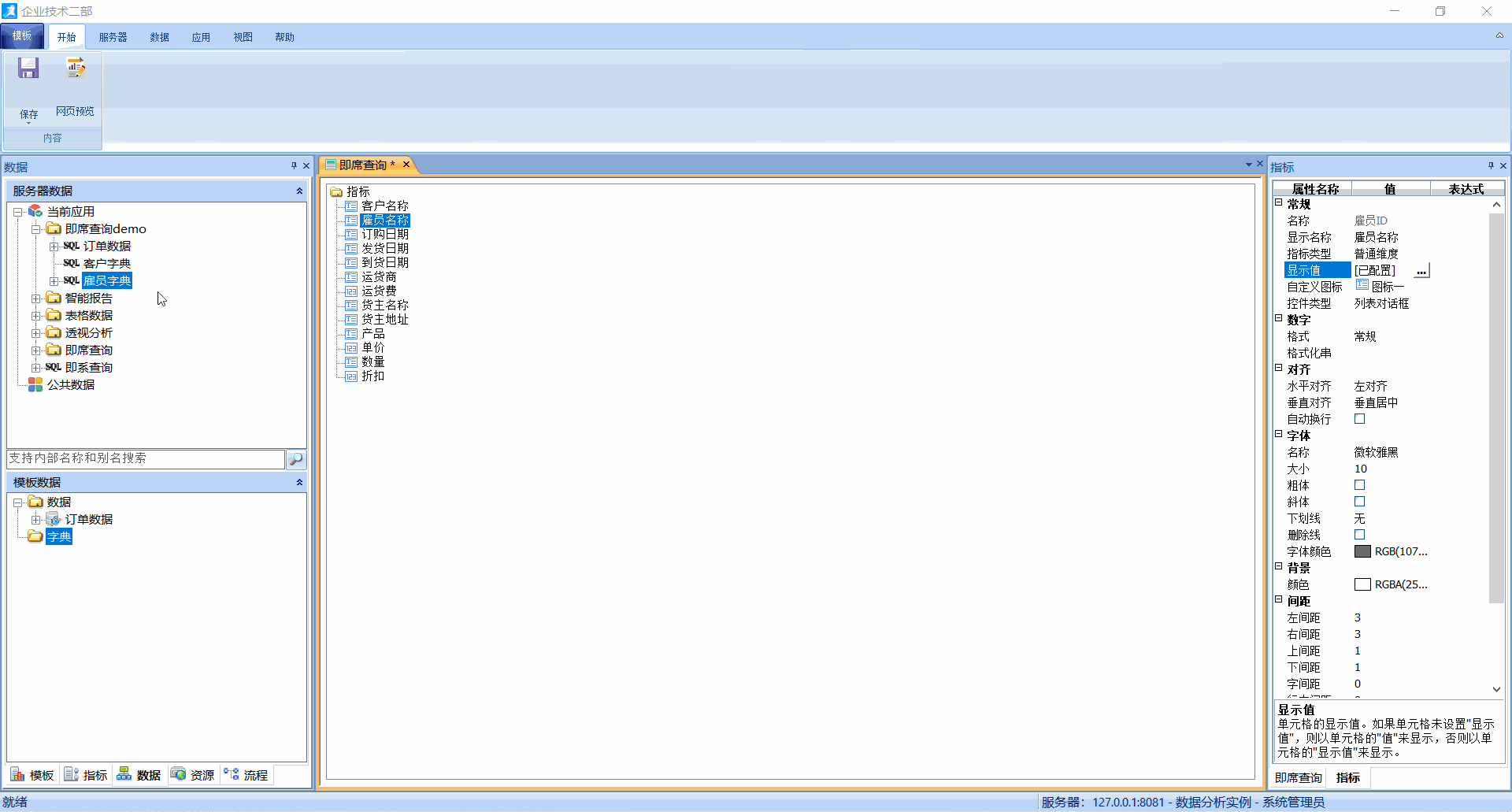1512x812 pixels.
Task: Select the 公共数据 node icon
Action: (x=35, y=384)
